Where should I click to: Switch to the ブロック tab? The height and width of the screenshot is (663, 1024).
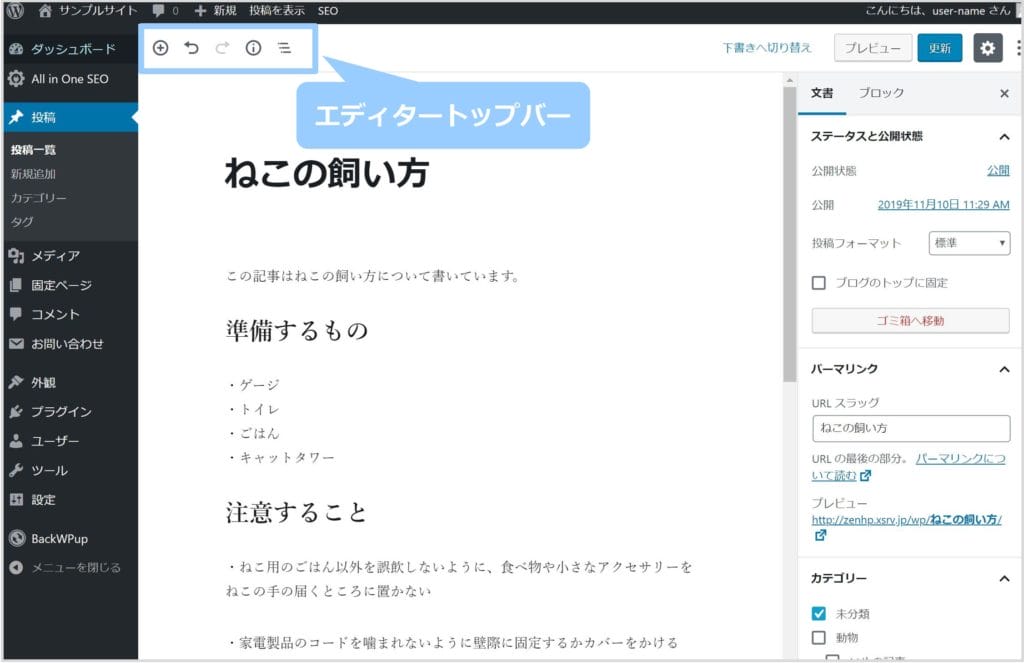(881, 93)
